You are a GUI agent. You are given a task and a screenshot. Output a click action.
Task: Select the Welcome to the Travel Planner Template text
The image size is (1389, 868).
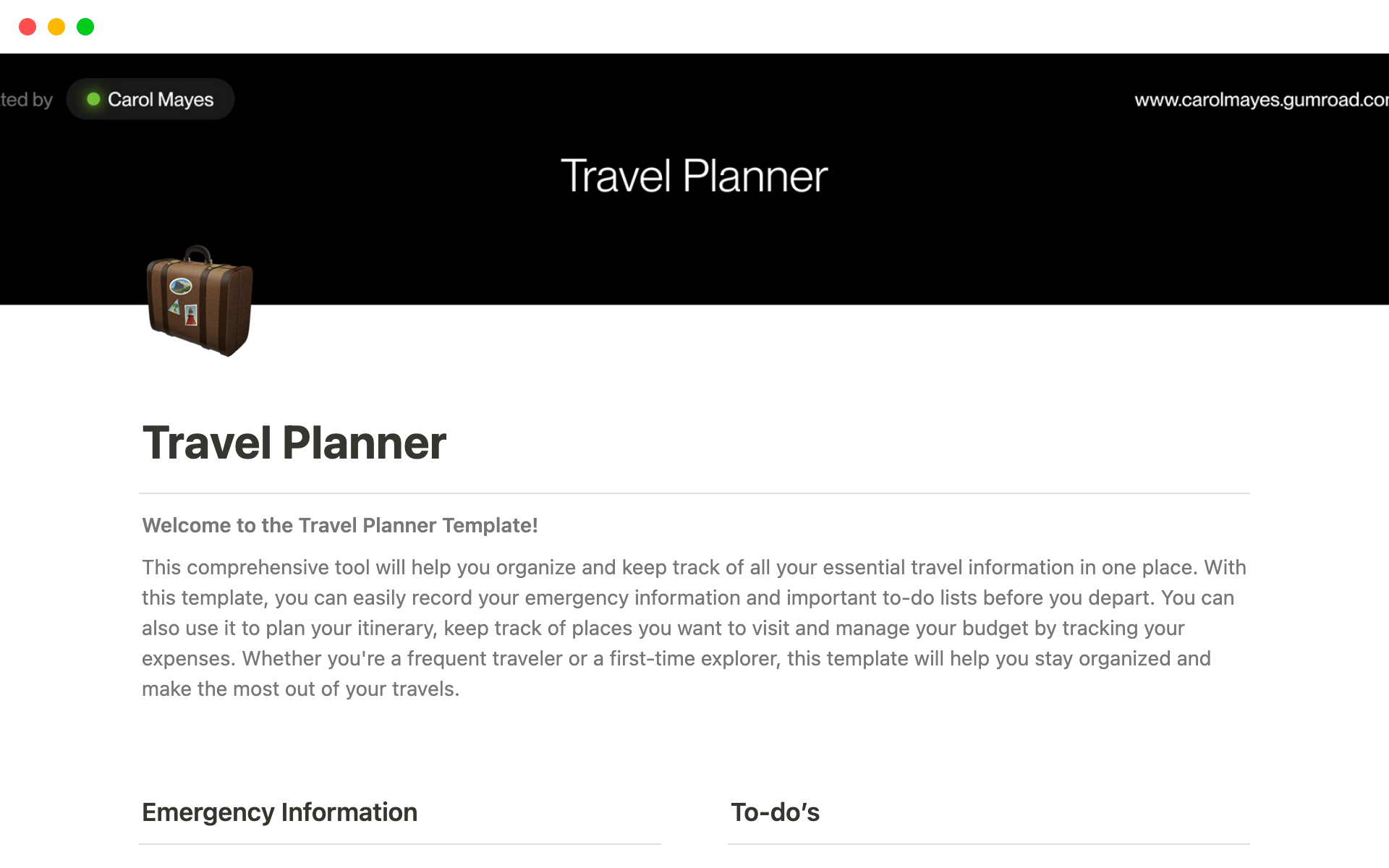(x=339, y=525)
